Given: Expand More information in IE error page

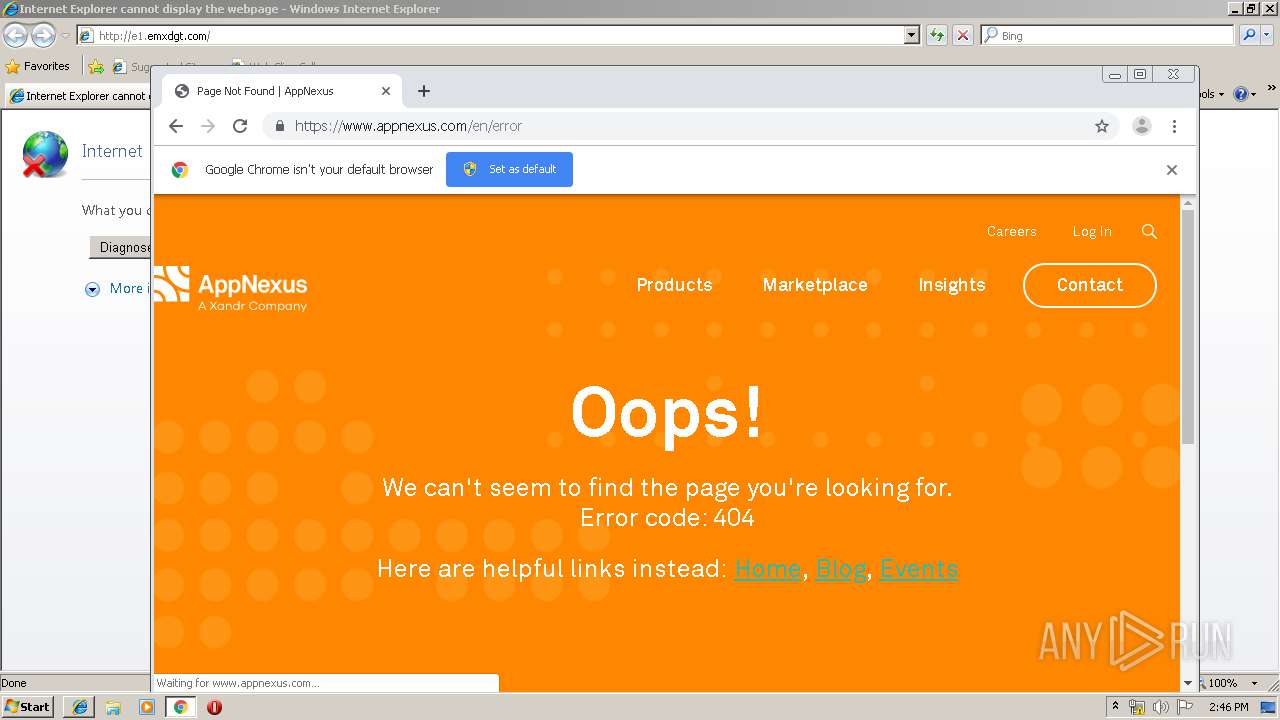Looking at the screenshot, I should (x=92, y=289).
